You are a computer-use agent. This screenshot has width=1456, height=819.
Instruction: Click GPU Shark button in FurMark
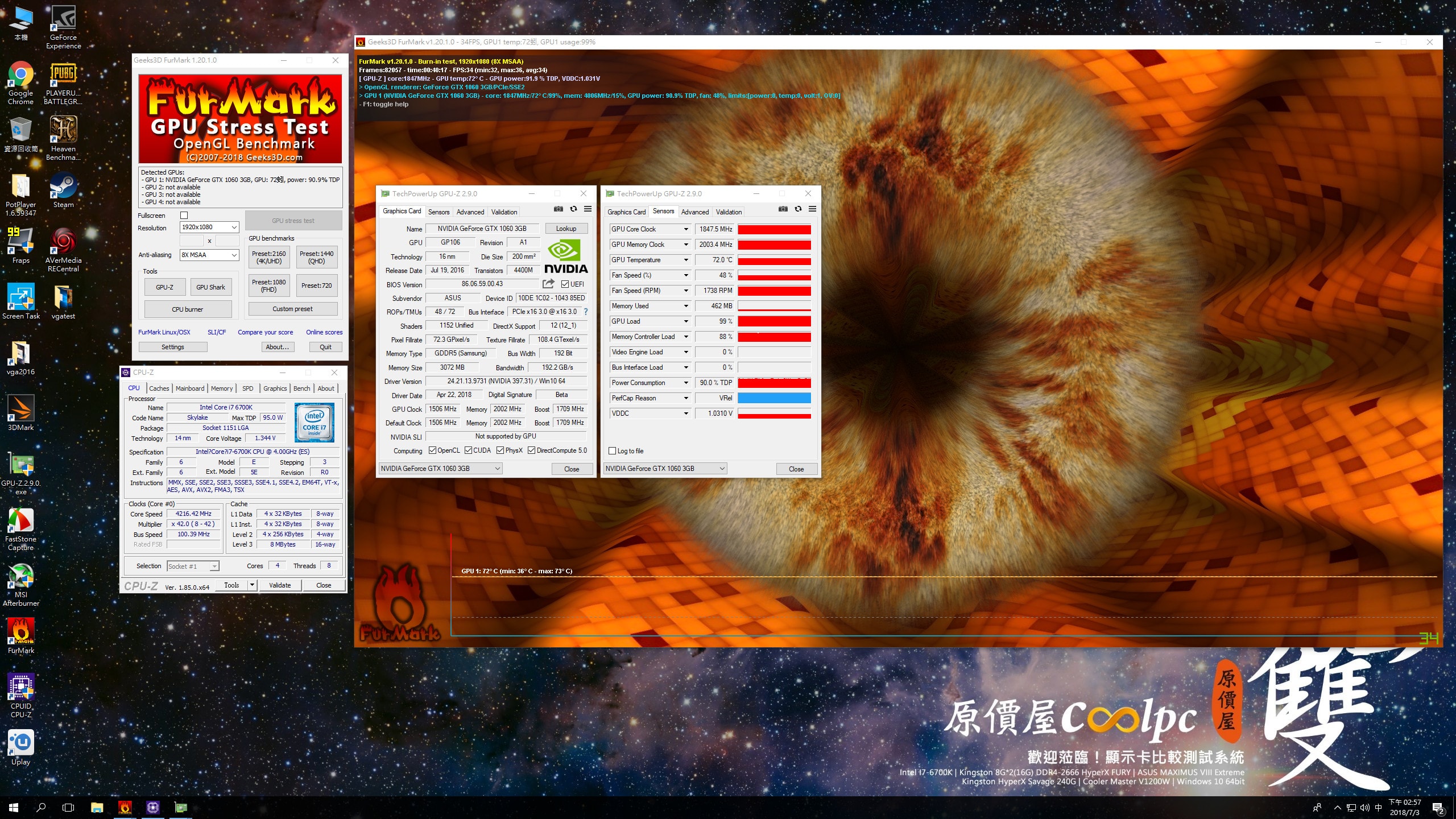tap(210, 287)
